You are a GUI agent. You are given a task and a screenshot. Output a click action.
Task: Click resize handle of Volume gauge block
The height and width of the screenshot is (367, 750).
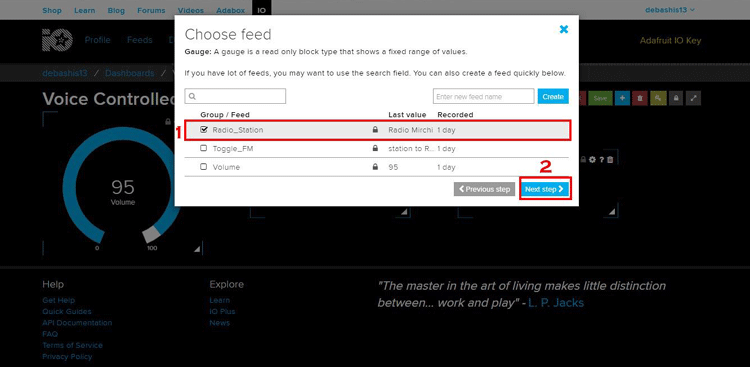tap(197, 249)
